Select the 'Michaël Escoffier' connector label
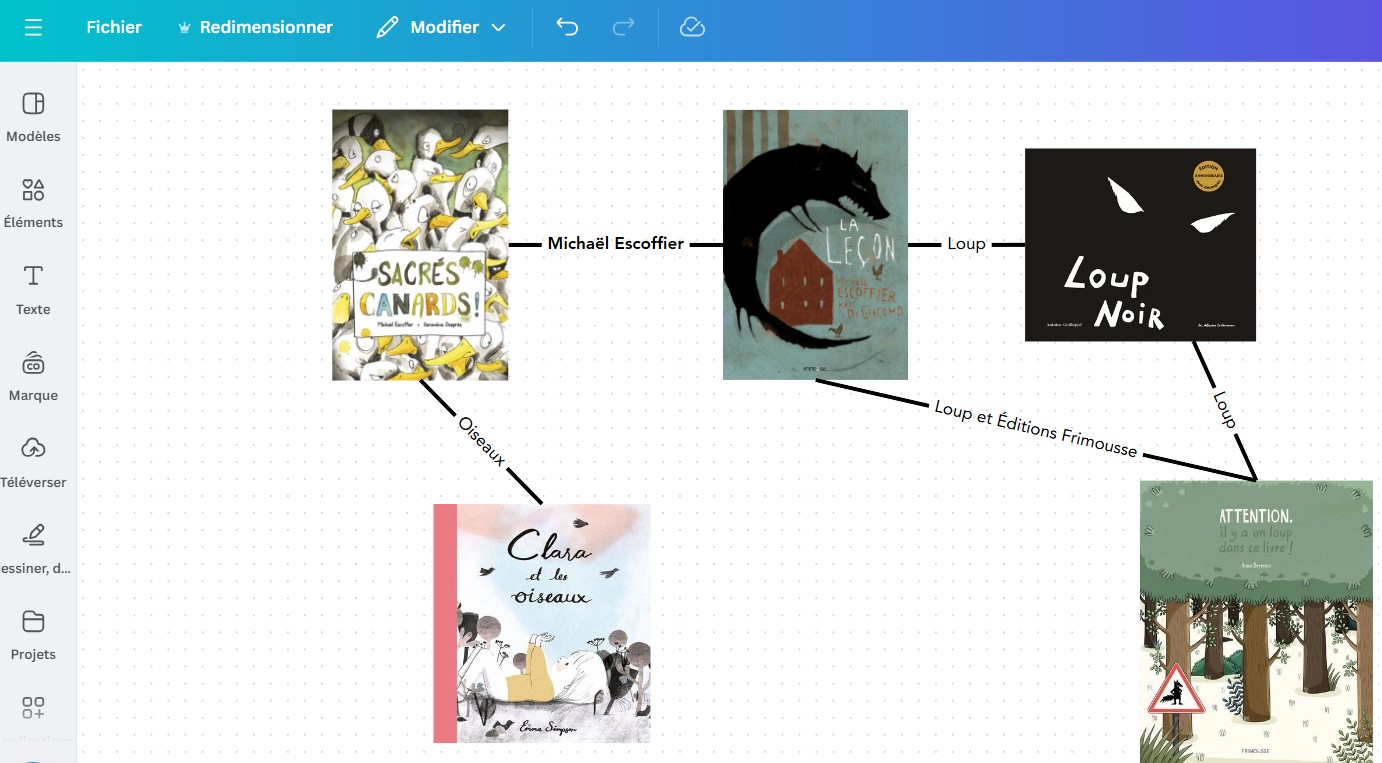This screenshot has width=1382, height=763. tap(616, 244)
